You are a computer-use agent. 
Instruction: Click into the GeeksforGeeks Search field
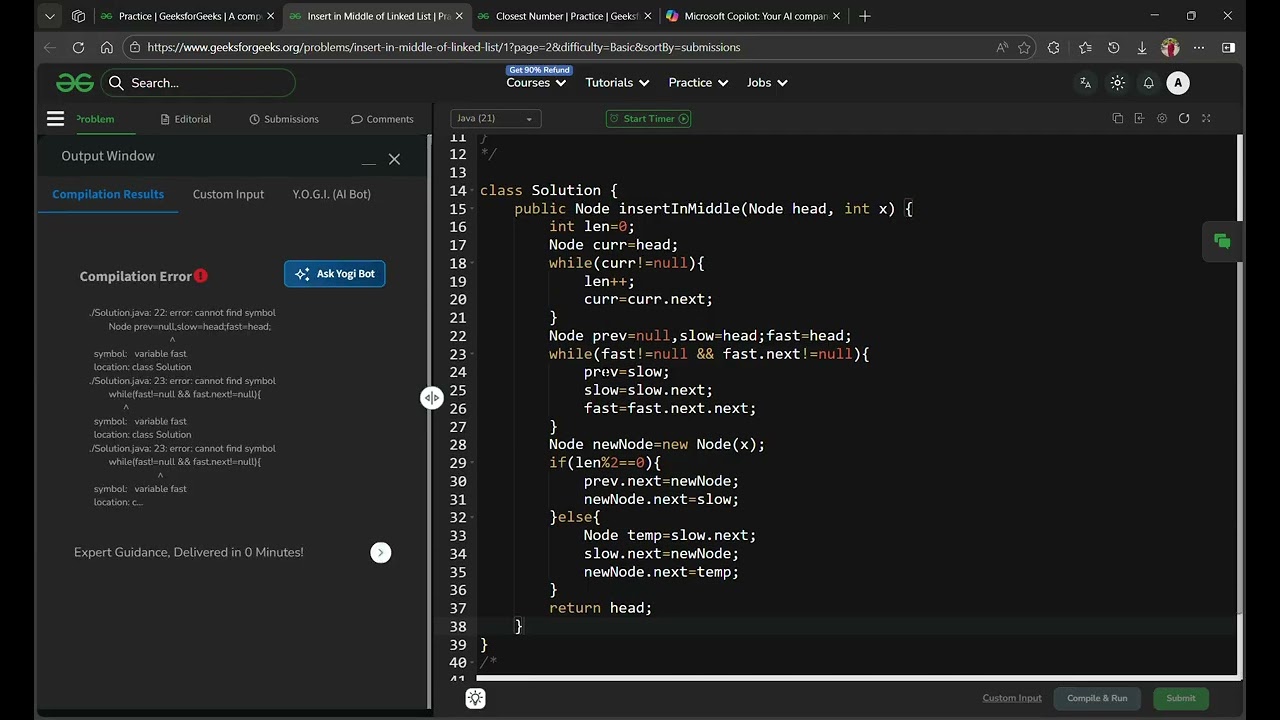point(199,83)
